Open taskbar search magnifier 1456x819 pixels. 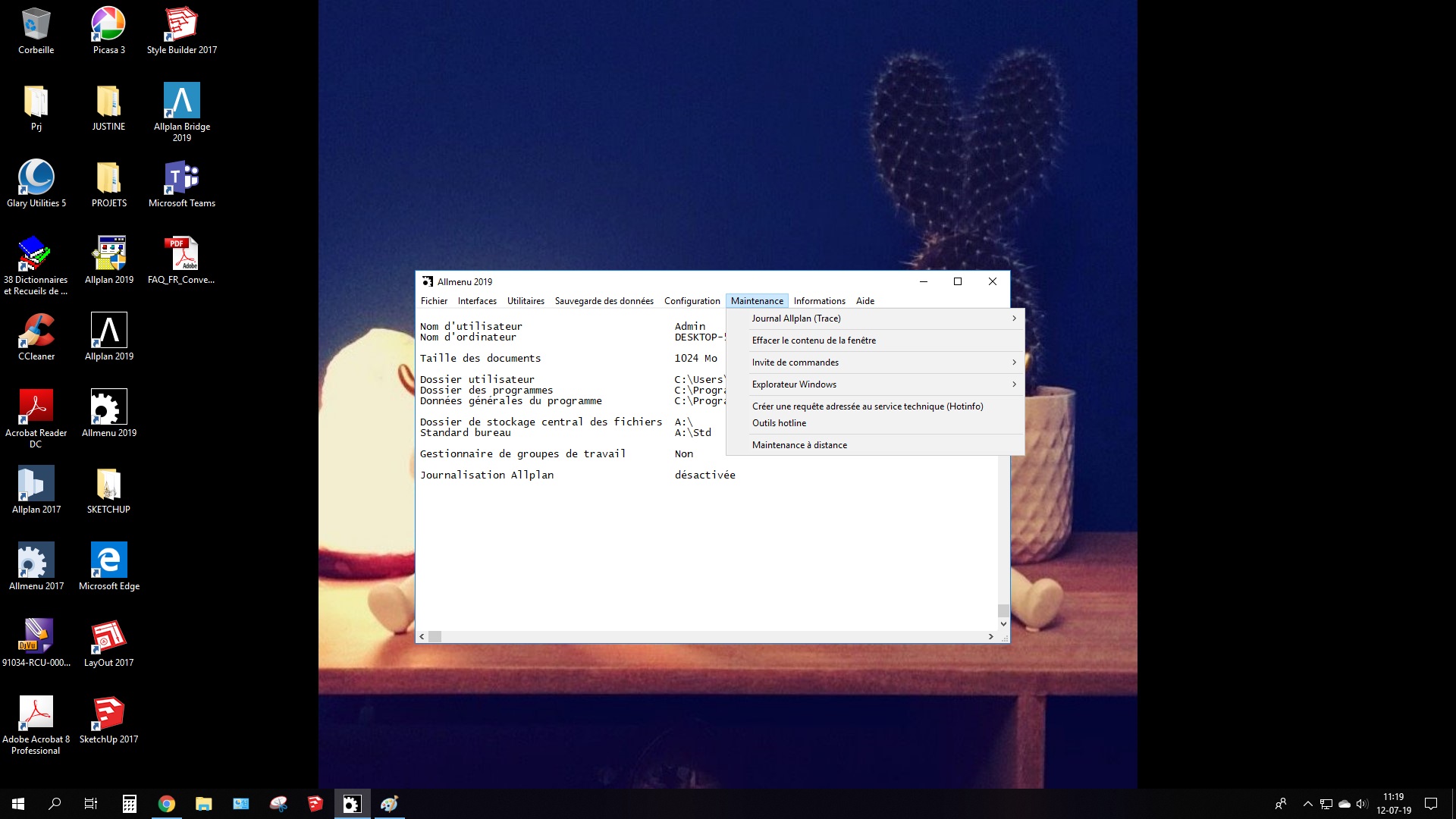55,804
